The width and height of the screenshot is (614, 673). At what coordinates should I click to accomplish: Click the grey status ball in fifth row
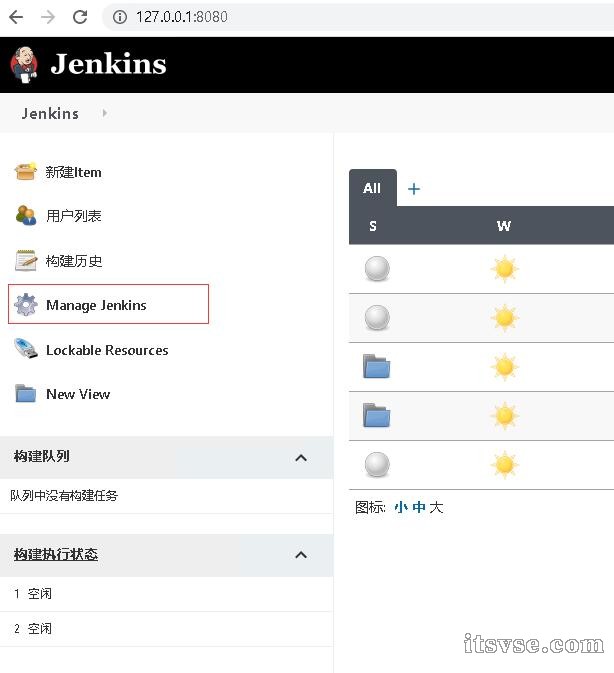pos(377,464)
